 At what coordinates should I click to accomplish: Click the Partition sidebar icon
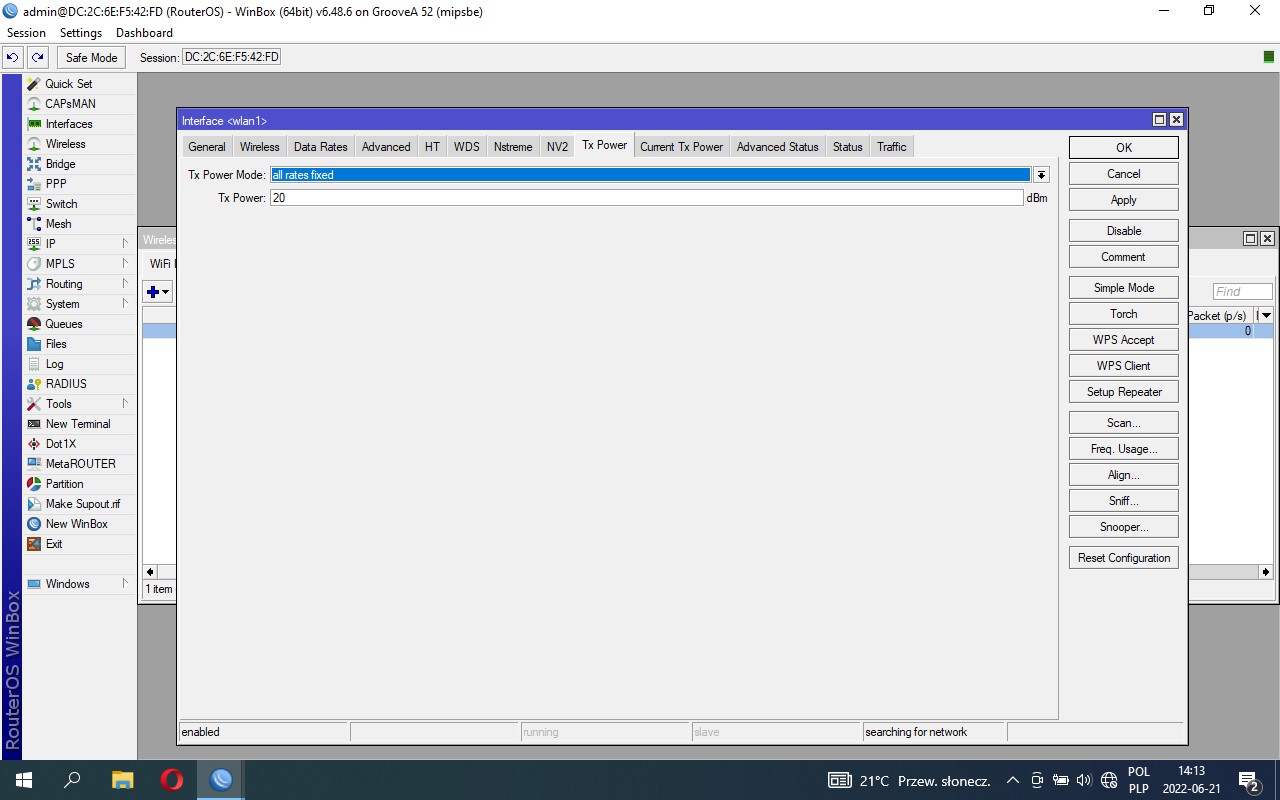(34, 484)
